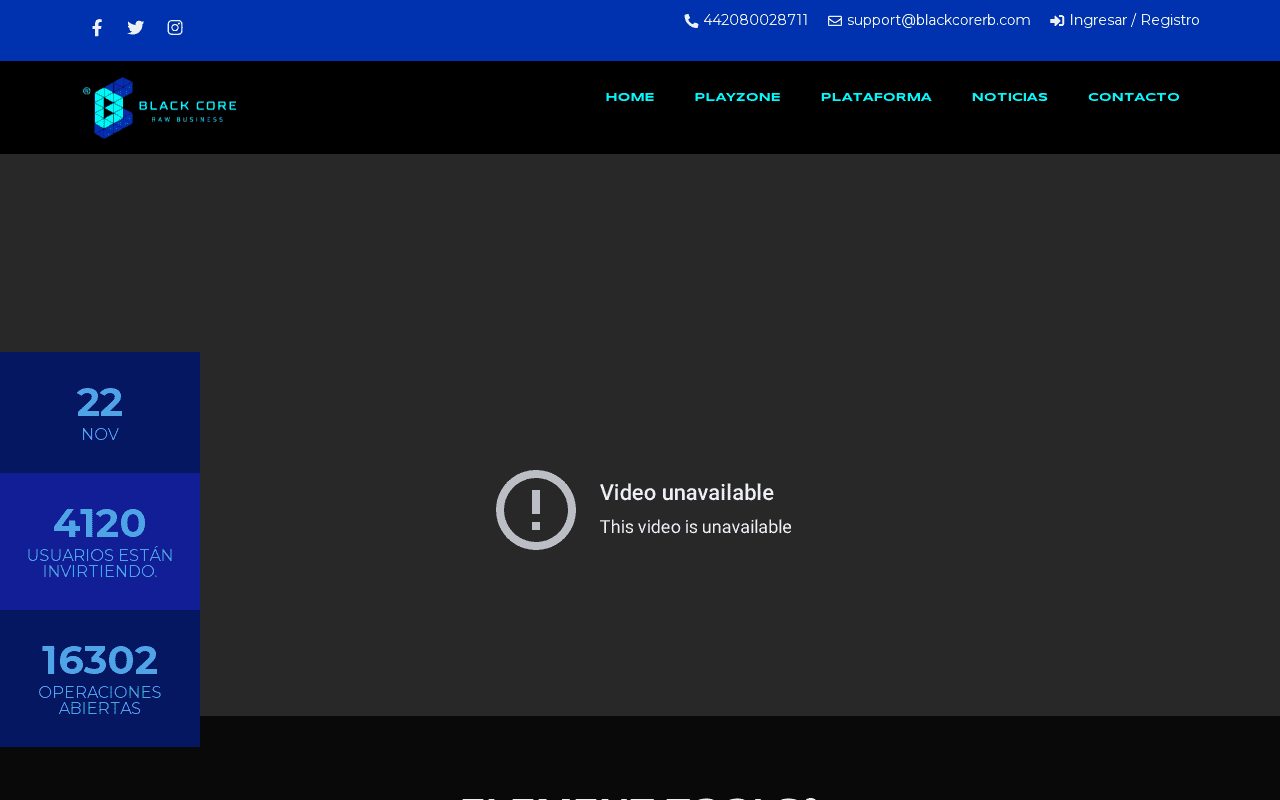Click the sign-in arrow icon
The height and width of the screenshot is (800, 1280).
click(x=1057, y=21)
